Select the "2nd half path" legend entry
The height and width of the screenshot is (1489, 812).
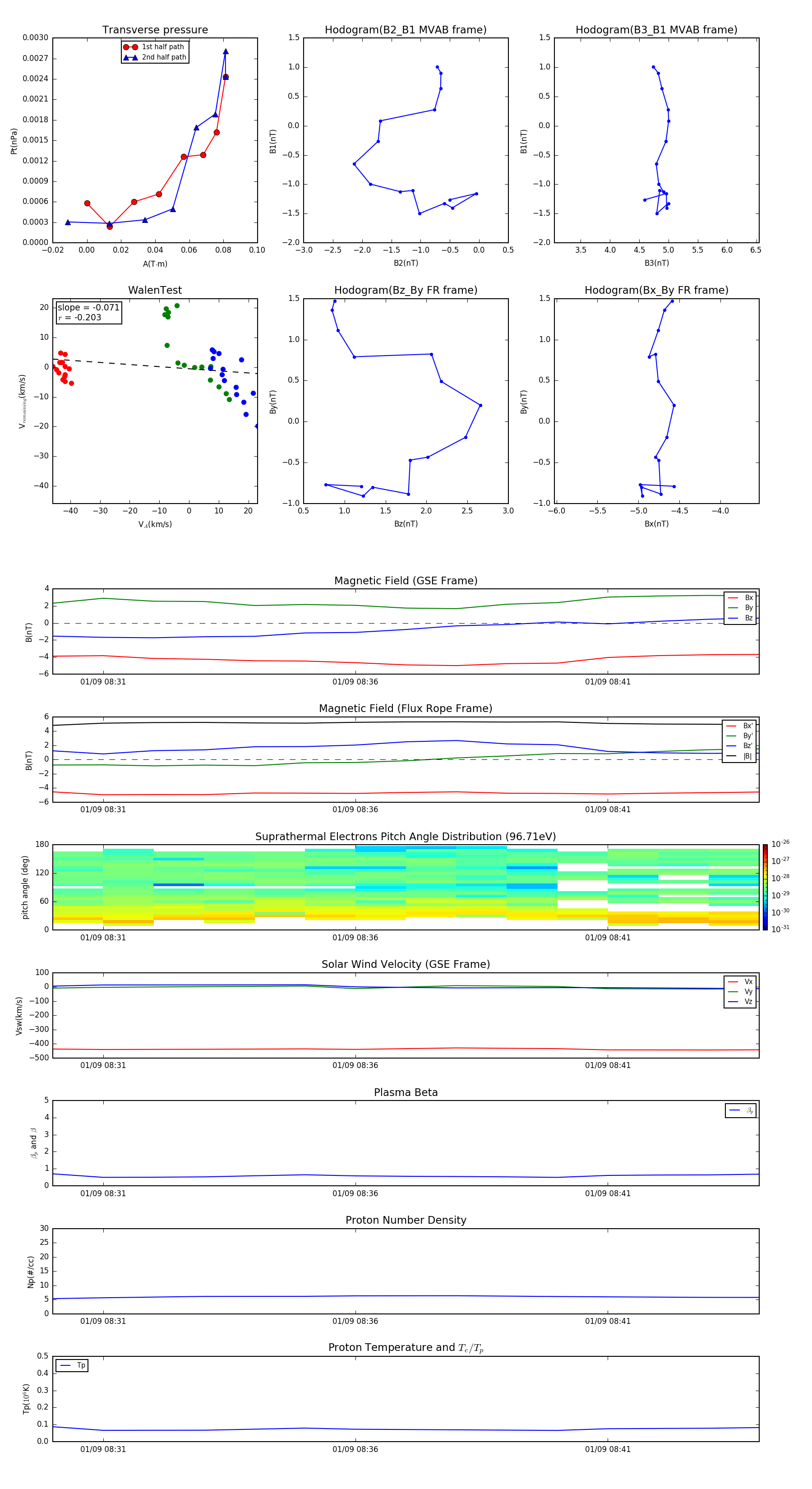click(x=154, y=57)
